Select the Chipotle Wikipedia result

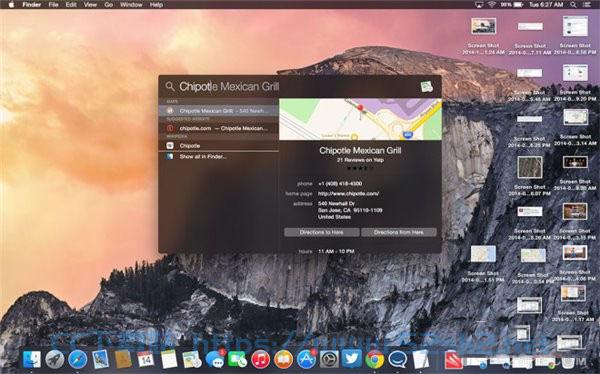click(x=218, y=145)
